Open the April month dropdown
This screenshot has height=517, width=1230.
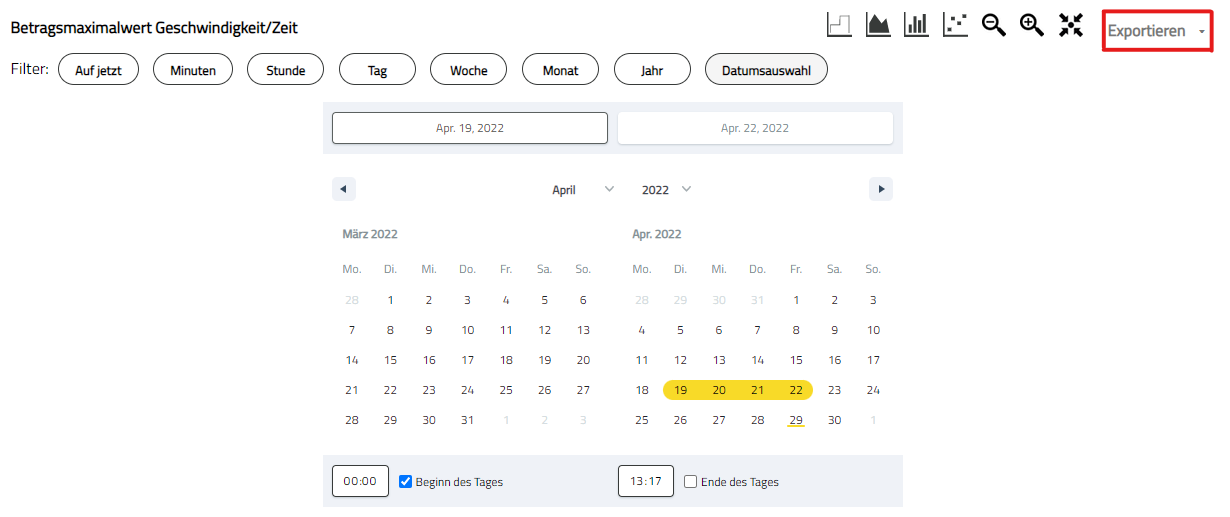583,190
